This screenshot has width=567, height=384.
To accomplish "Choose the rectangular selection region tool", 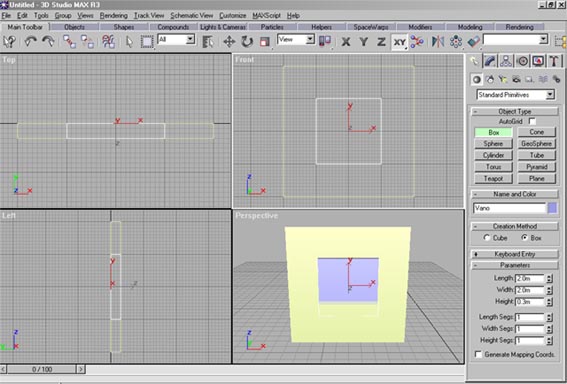I will point(147,42).
